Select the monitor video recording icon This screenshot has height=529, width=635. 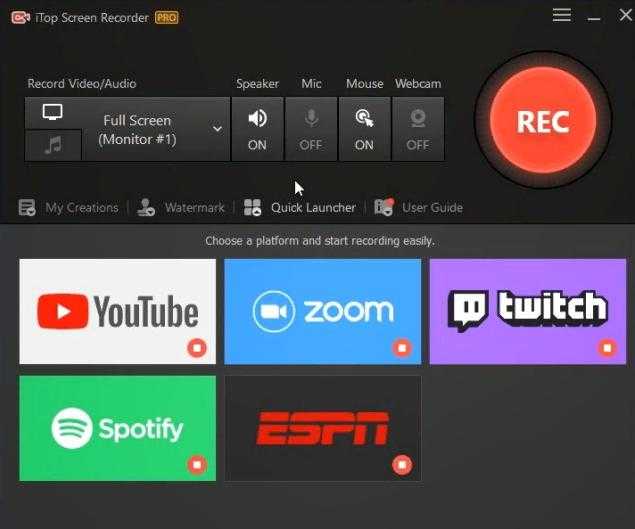(53, 112)
